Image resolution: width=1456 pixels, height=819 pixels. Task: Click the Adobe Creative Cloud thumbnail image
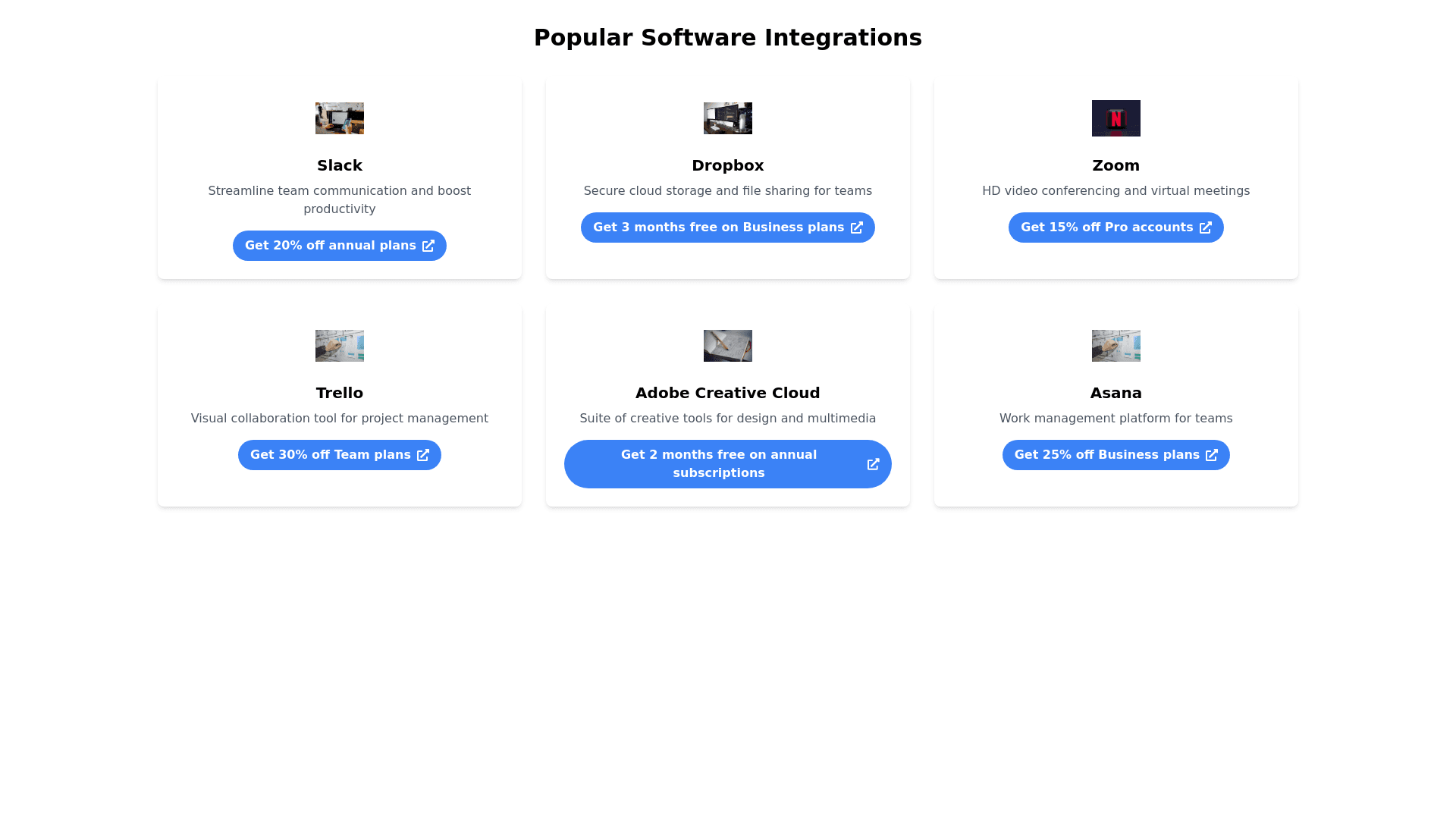click(728, 346)
